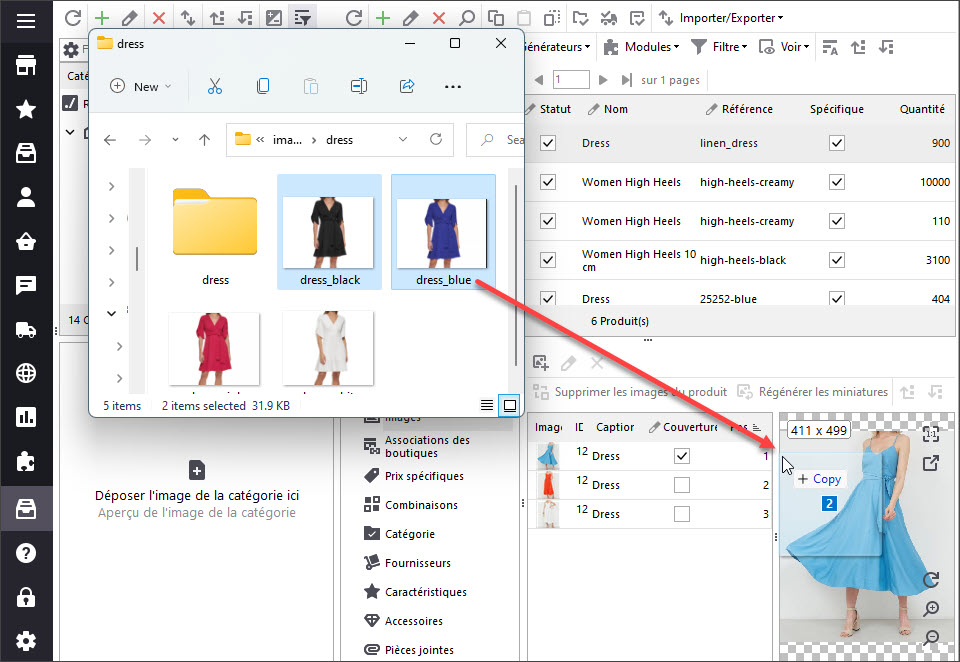The height and width of the screenshot is (662, 960).
Task: Uncheck cover checkbox for image position 1
Action: [x=681, y=456]
